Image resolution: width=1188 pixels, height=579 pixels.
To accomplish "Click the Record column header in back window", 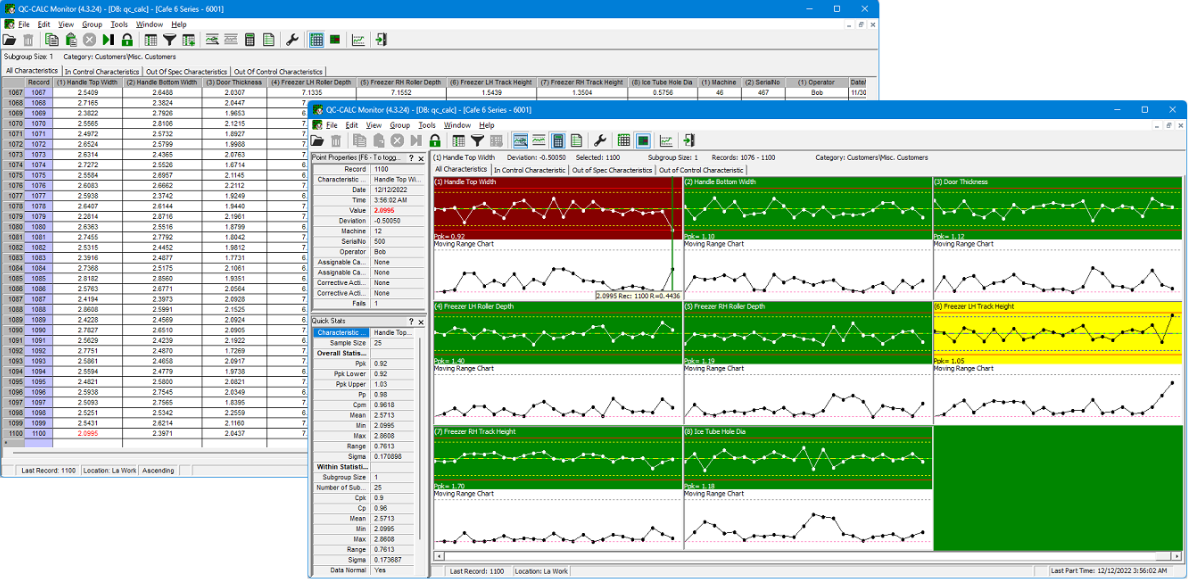I will (x=39, y=82).
